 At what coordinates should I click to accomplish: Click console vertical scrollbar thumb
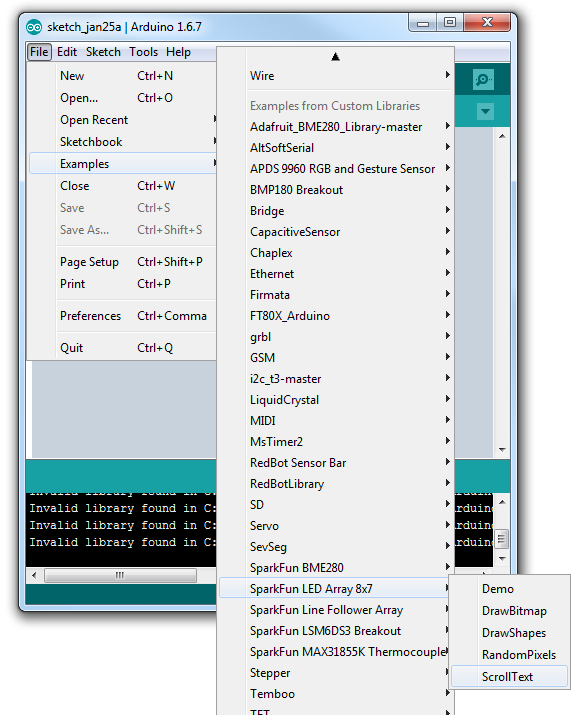coord(502,539)
